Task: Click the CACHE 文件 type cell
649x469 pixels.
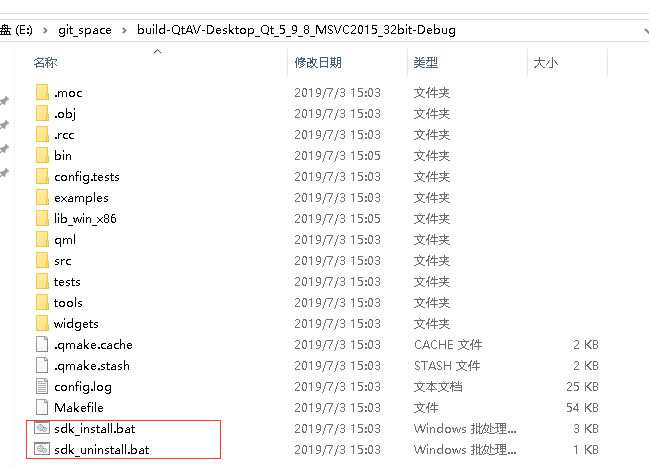Action: 448,345
